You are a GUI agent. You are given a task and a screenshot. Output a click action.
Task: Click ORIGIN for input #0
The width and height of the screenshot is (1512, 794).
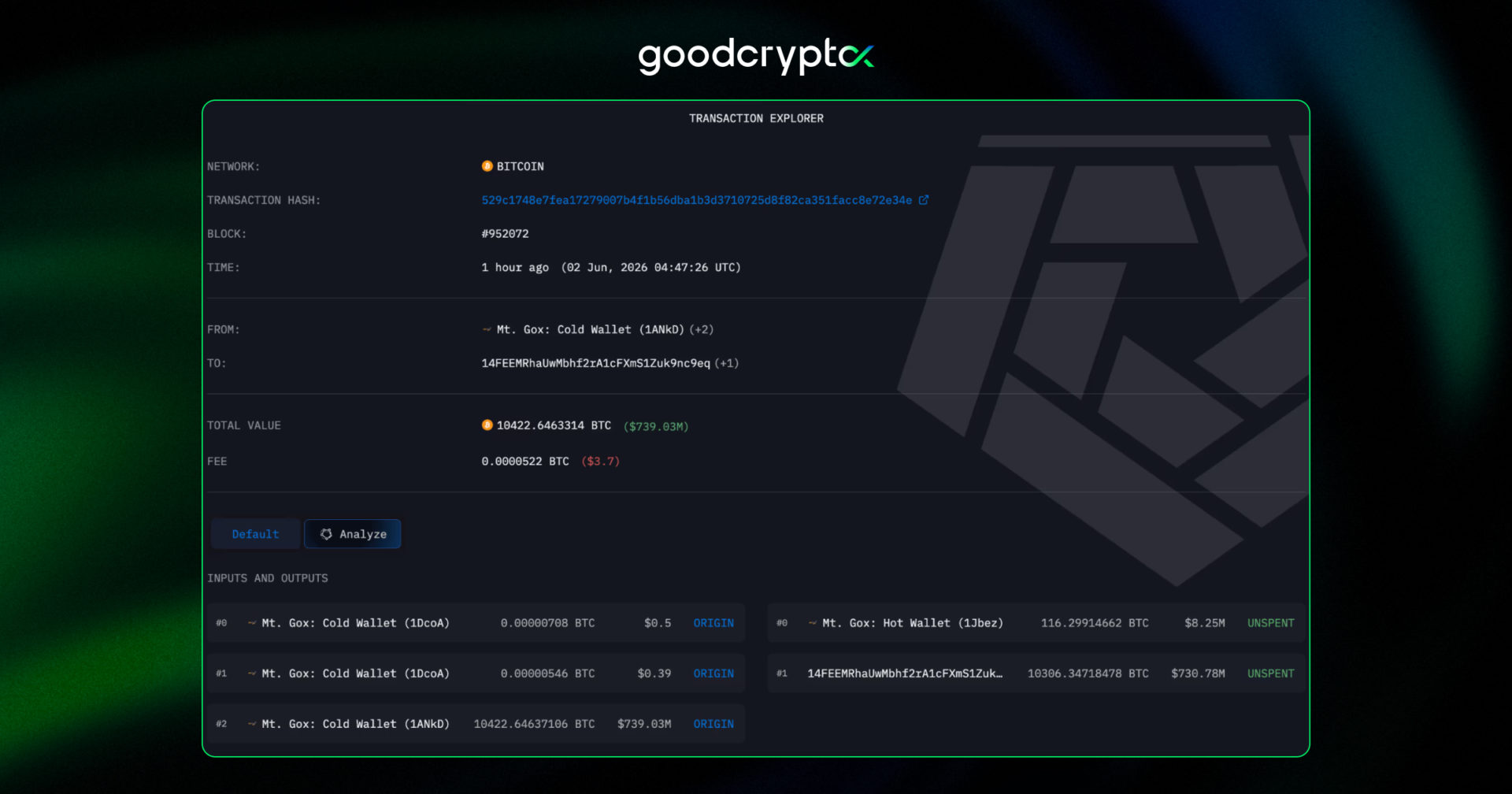click(x=713, y=623)
